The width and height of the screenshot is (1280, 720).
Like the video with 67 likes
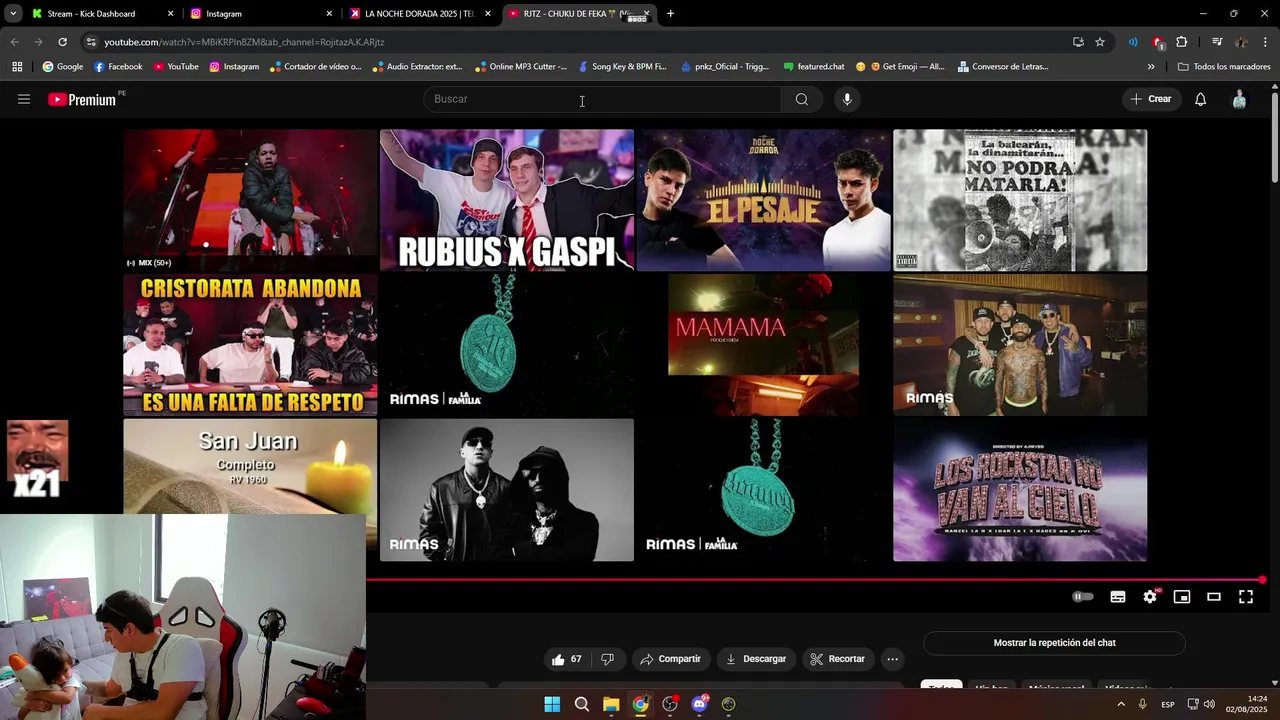(566, 659)
